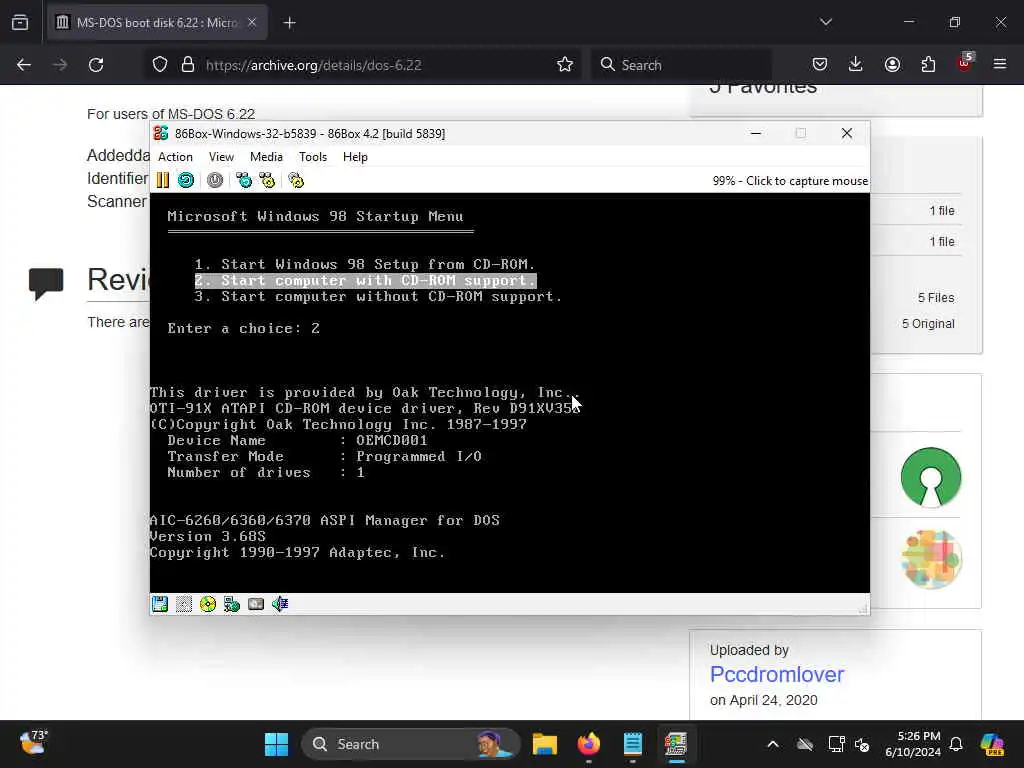Open 86Box machine settings gear icon
This screenshot has height=768, width=1024.
[x=296, y=180]
